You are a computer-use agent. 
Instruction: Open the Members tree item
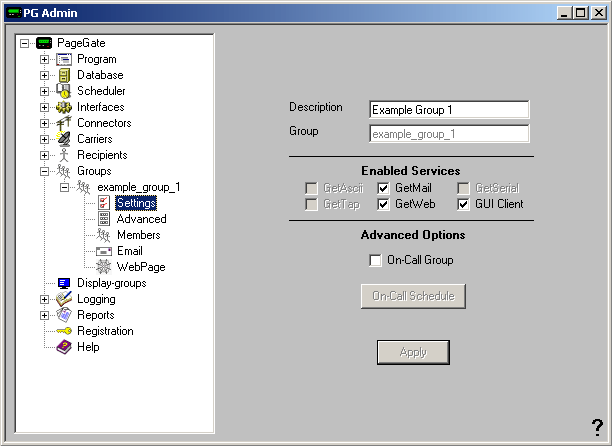click(x=139, y=235)
